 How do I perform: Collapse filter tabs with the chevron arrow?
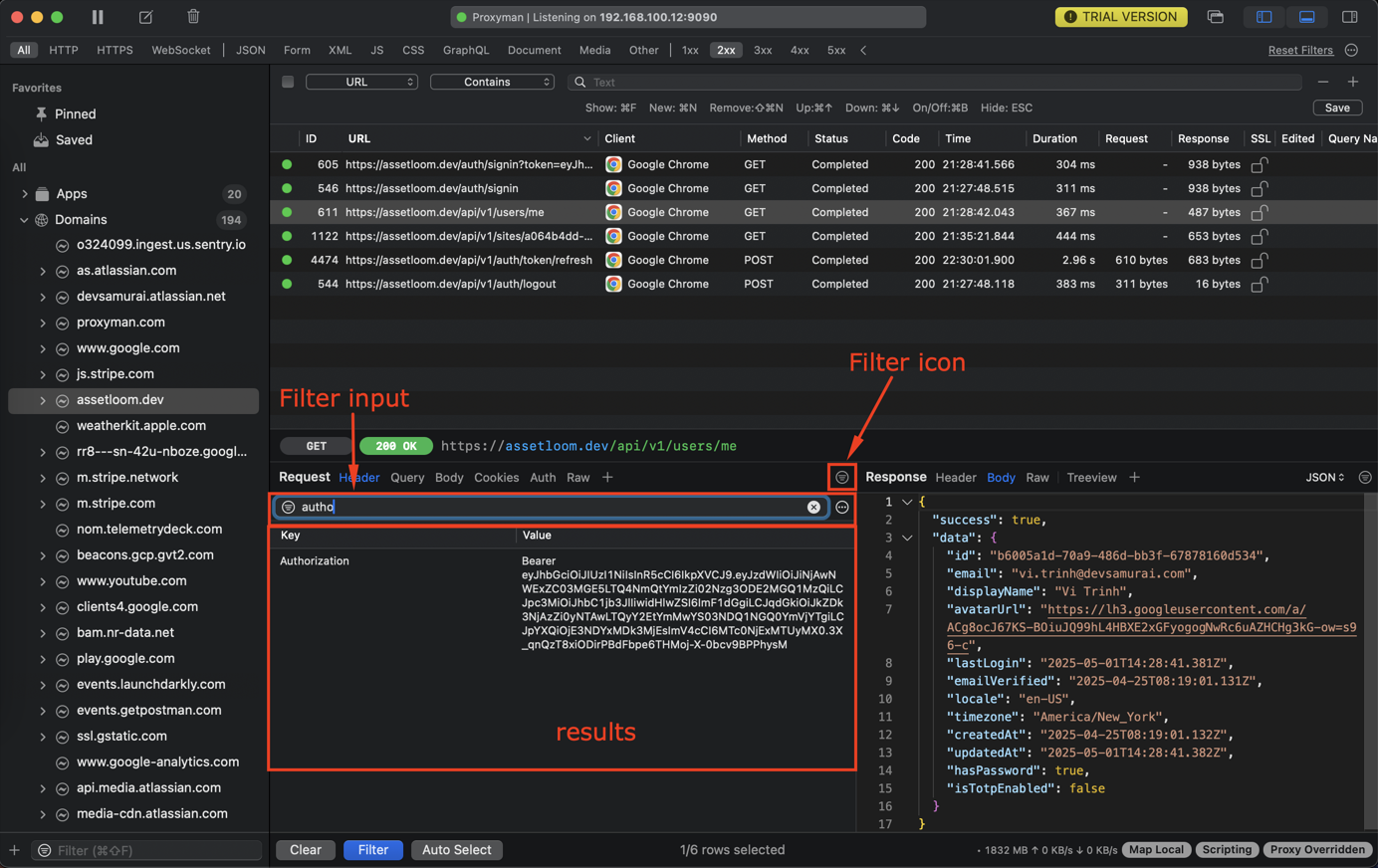coord(863,50)
